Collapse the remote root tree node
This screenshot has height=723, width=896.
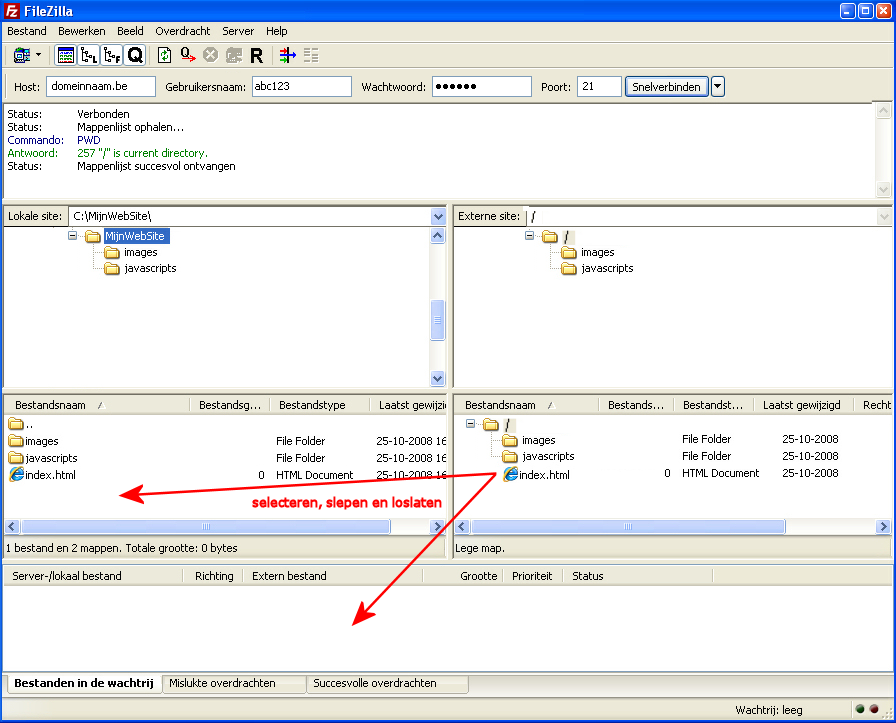pyautogui.click(x=529, y=235)
